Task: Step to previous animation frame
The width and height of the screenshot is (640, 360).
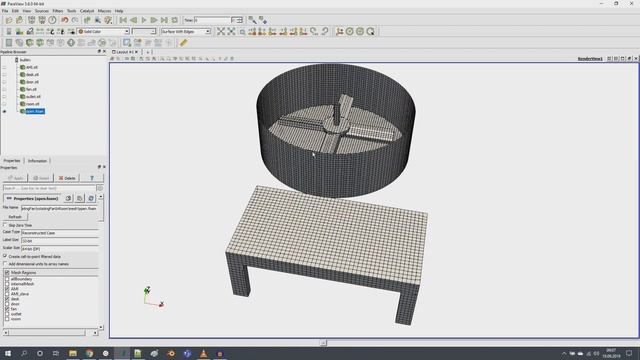Action: (x=133, y=20)
